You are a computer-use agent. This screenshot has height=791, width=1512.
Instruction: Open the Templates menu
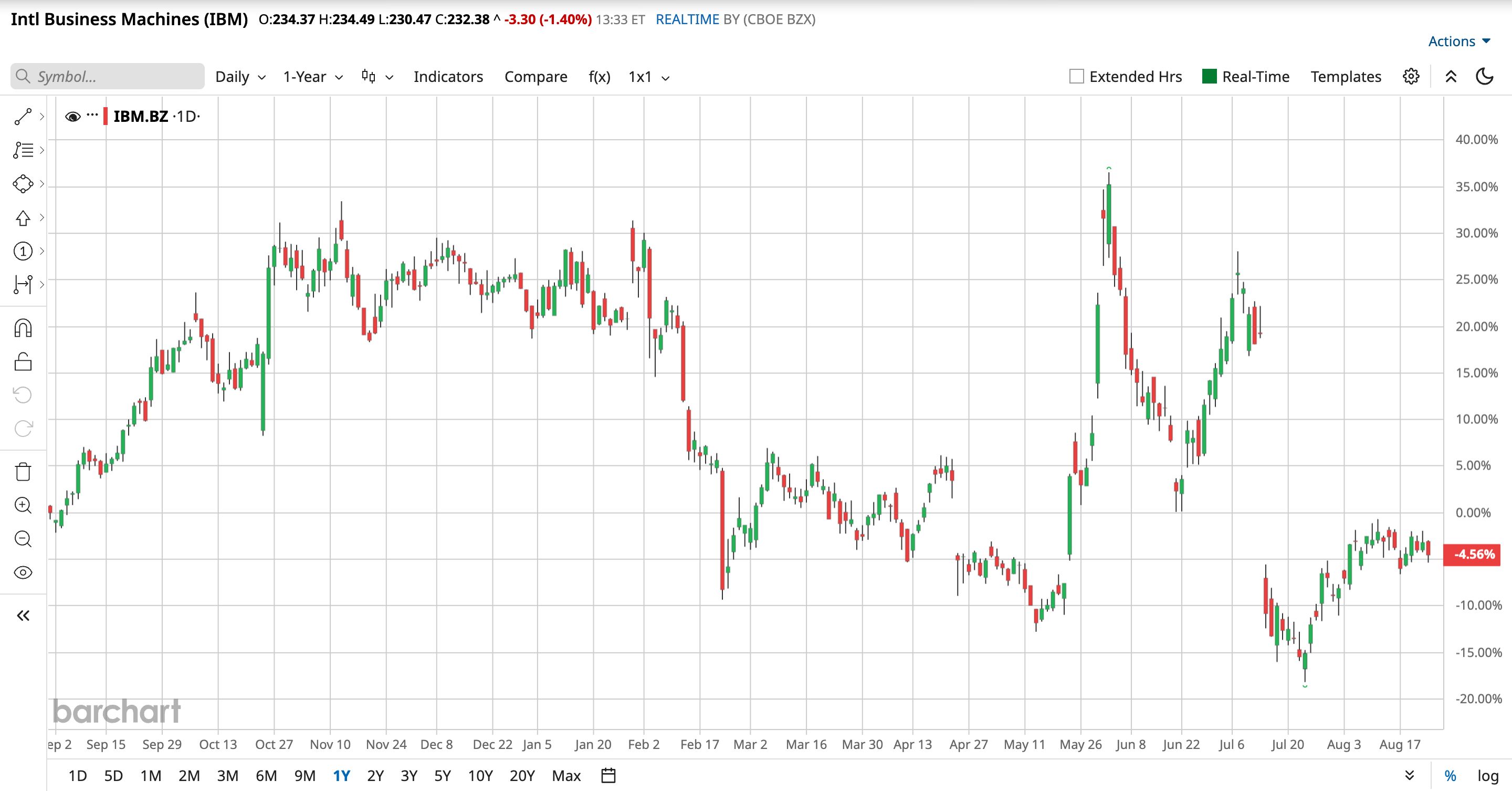point(1346,77)
